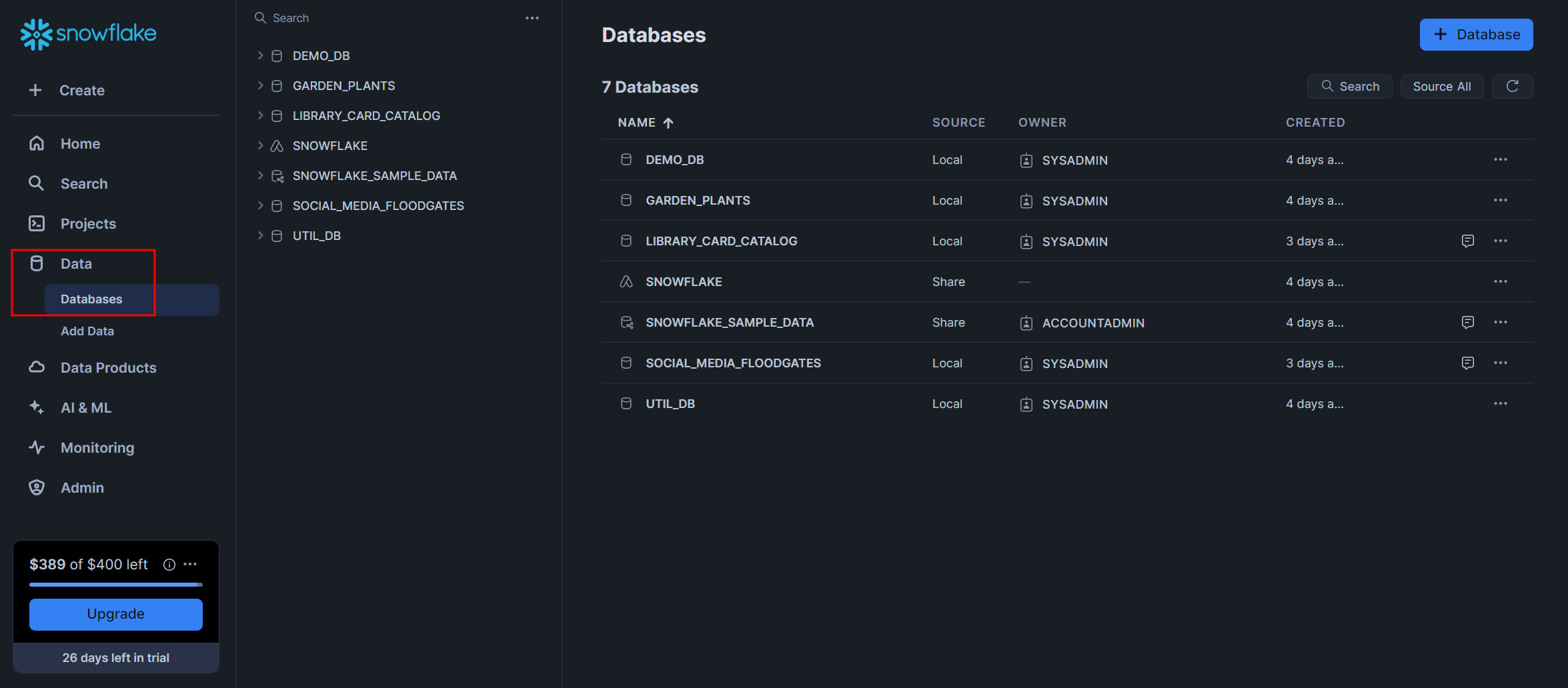The height and width of the screenshot is (688, 1568).
Task: Select SNOWFLAKE tree item label
Action: [x=330, y=146]
